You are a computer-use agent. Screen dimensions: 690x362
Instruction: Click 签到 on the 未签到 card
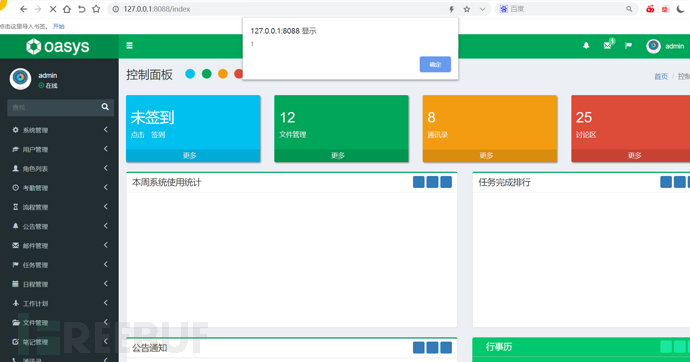[x=158, y=135]
